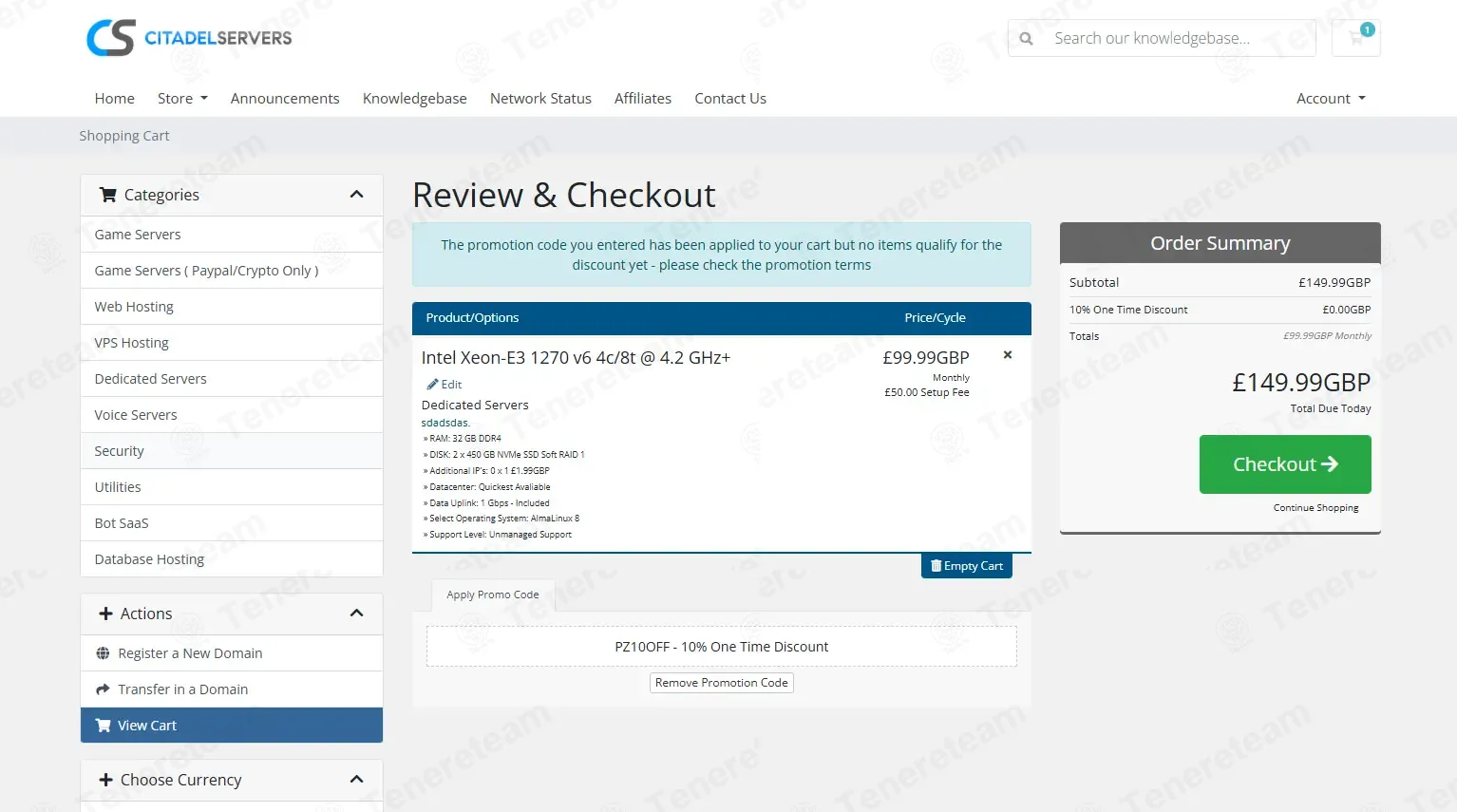Click the 10% One Time Discount row label

1128,310
